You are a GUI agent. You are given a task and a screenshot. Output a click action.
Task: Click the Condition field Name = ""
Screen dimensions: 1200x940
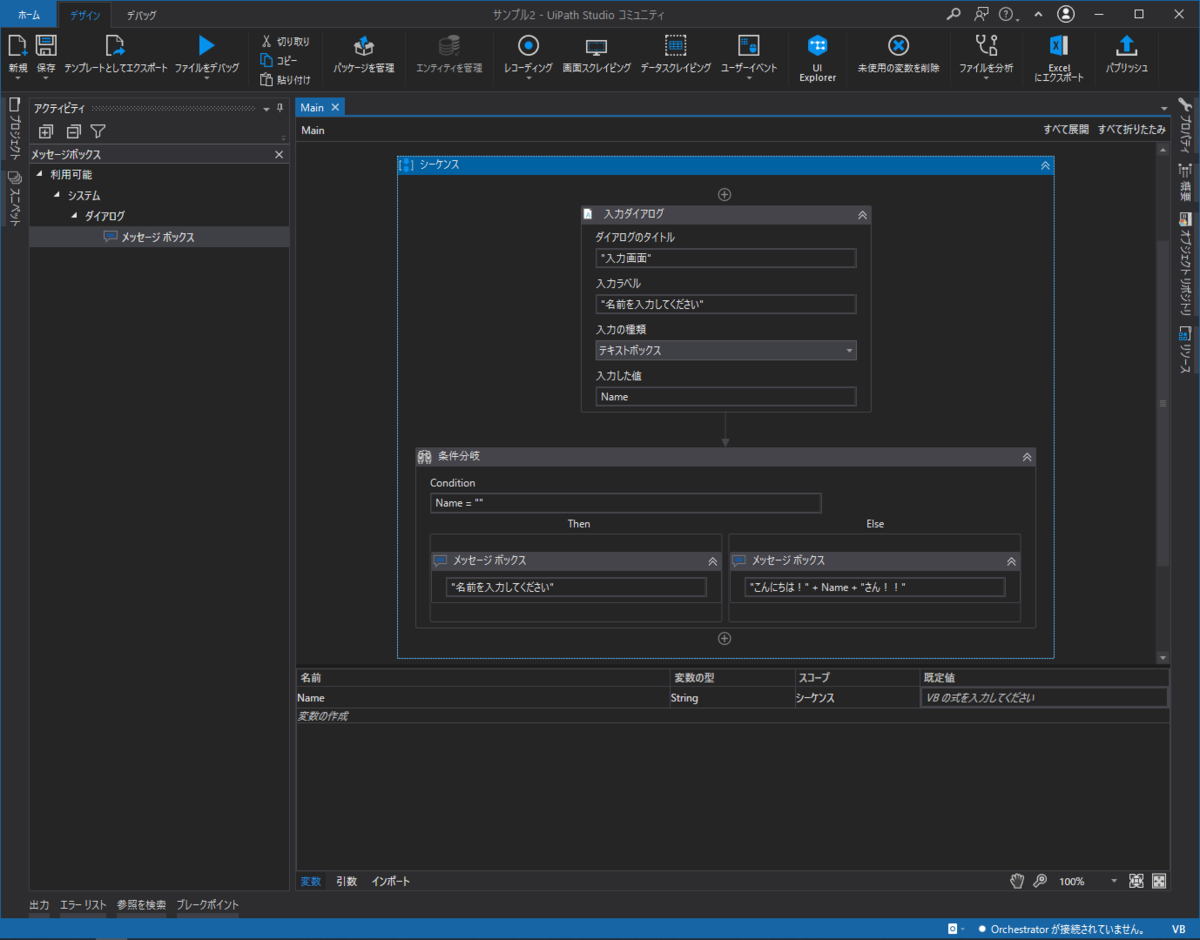coord(626,503)
